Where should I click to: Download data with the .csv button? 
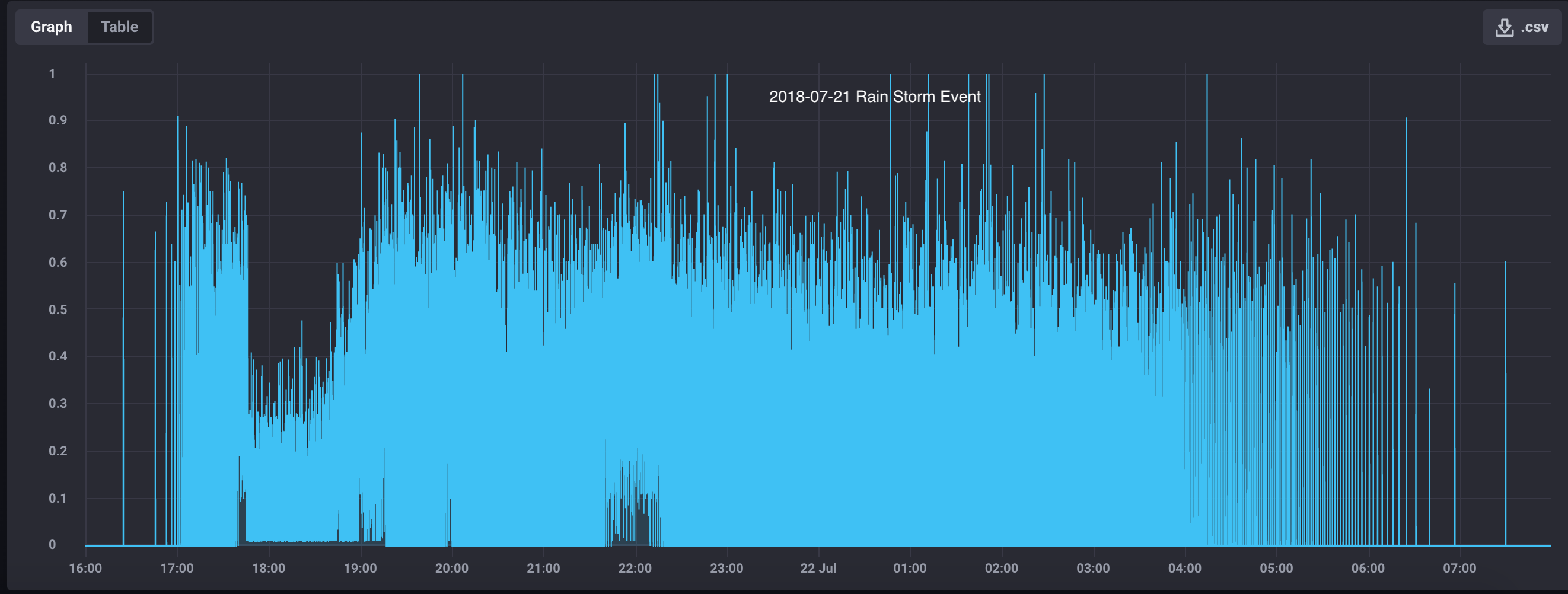1522,27
